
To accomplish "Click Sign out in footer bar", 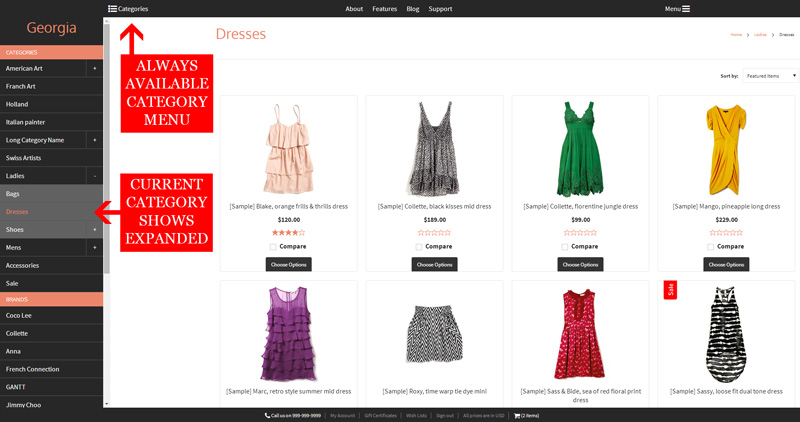I will click(445, 415).
